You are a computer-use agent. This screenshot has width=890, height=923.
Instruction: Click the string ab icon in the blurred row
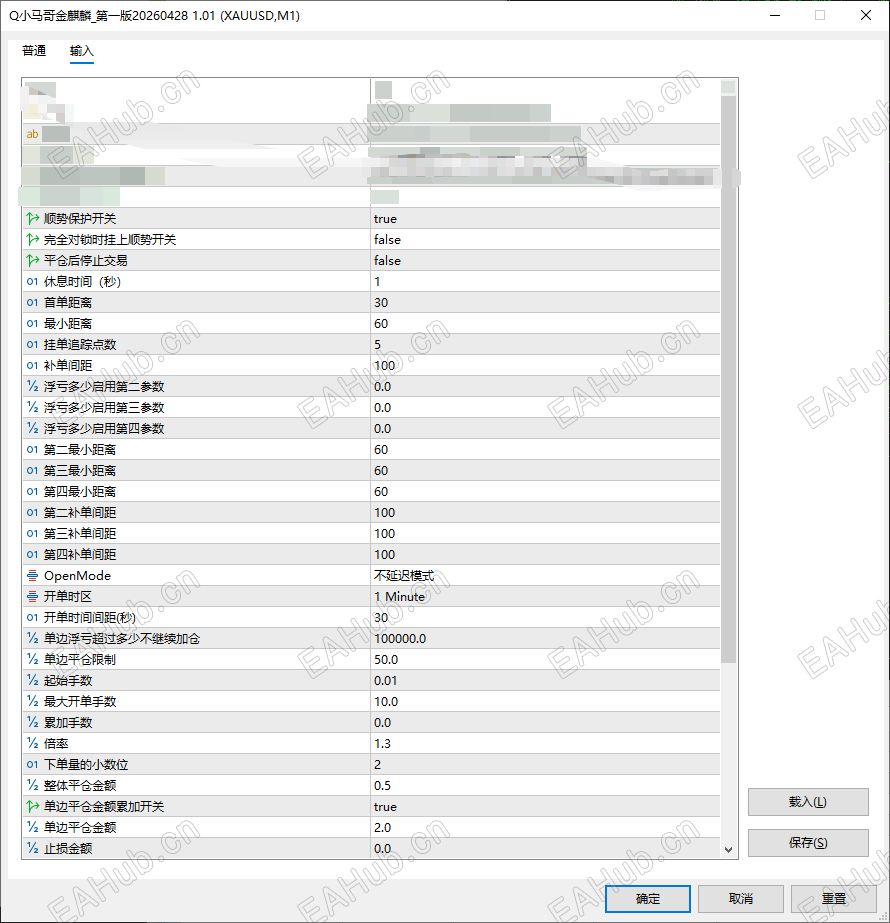tap(32, 134)
